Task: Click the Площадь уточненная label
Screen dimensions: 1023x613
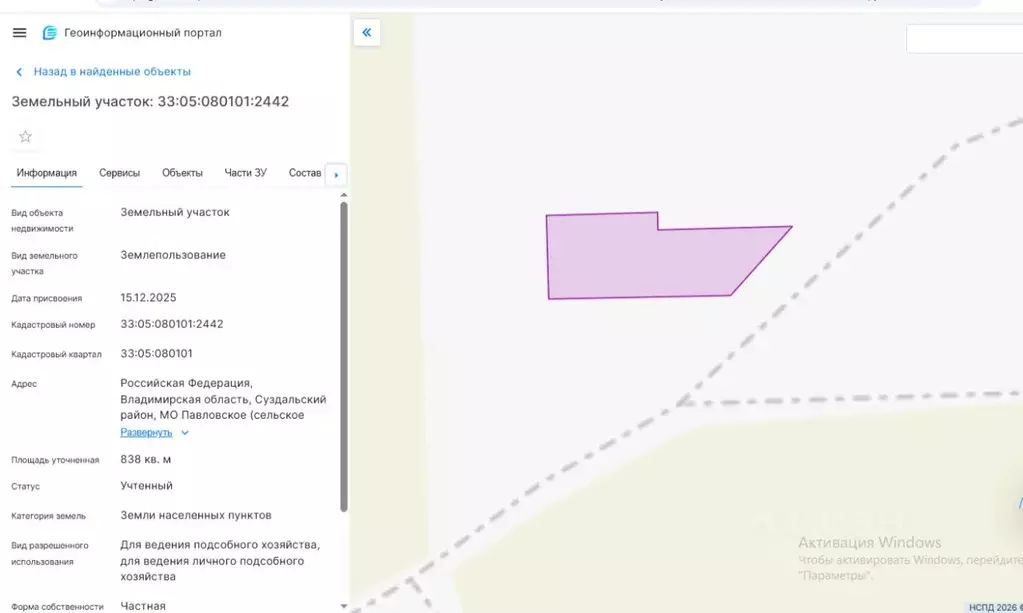Action: [x=55, y=460]
